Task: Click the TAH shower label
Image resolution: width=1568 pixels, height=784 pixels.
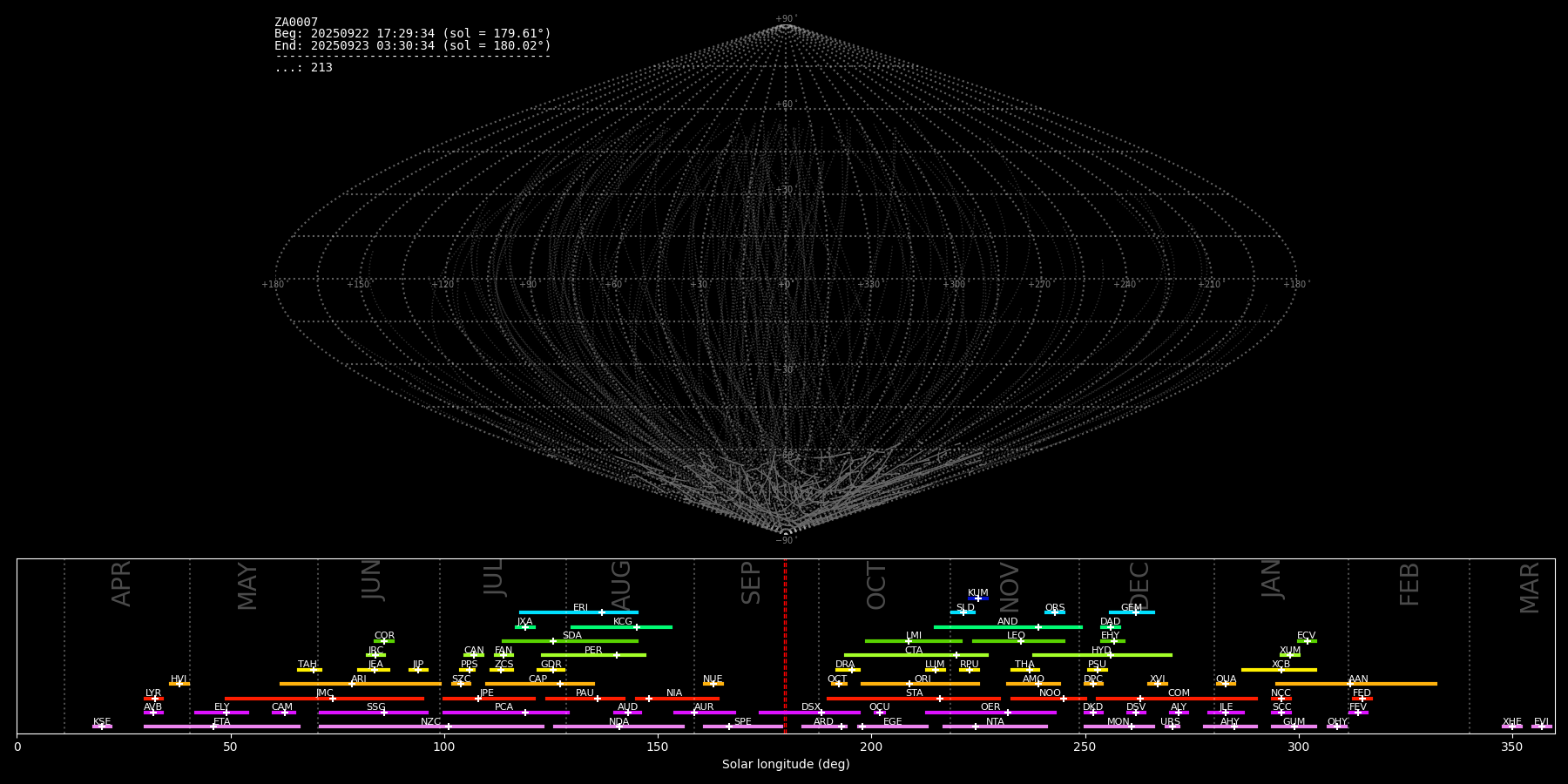Action: [308, 665]
